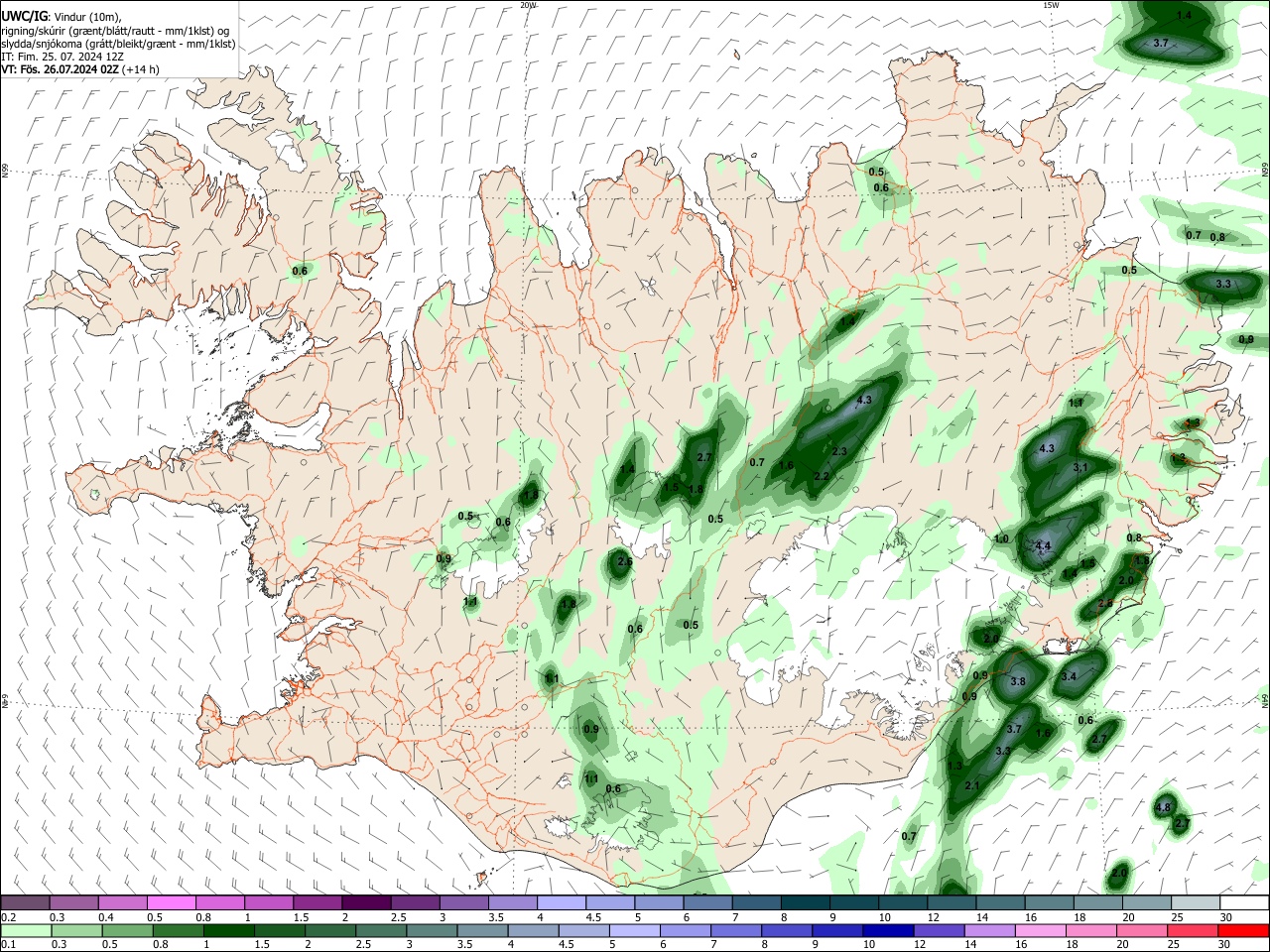
Task: Click the 1.0 precipitation value
Action: (x=1001, y=538)
